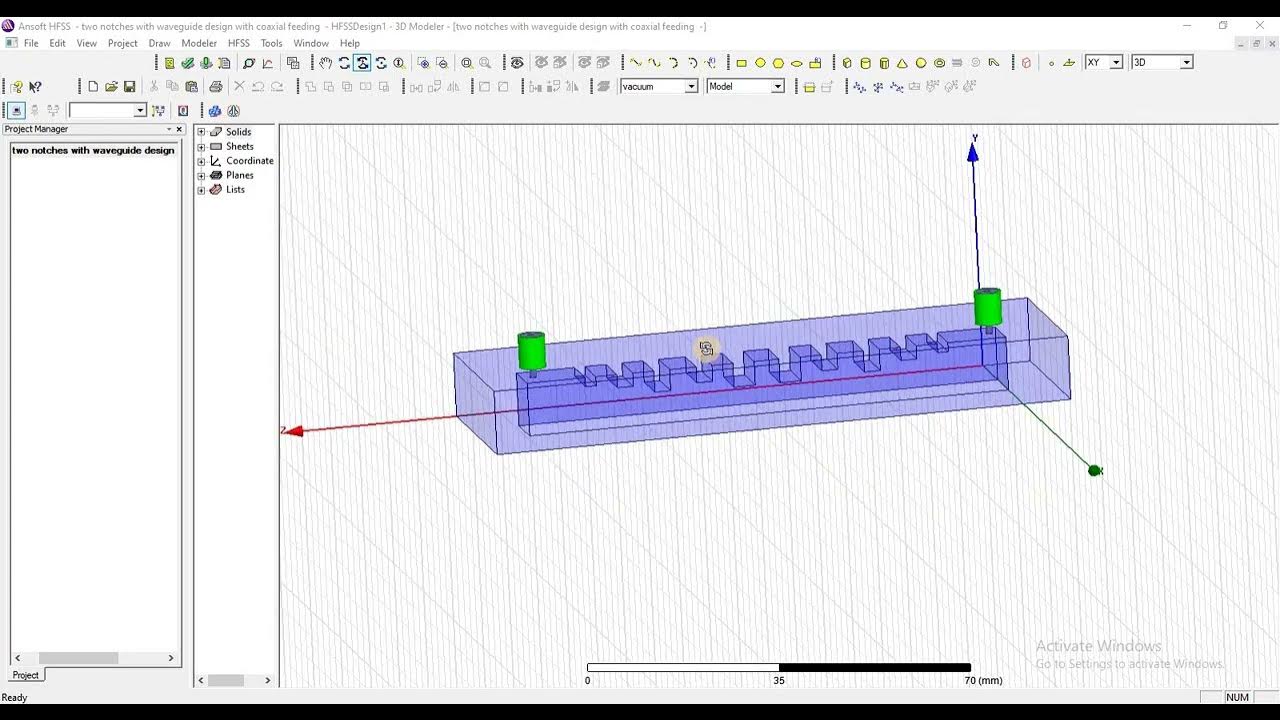Screen dimensions: 1280x720
Task: Click the Paste clipboard icon
Action: tap(191, 87)
